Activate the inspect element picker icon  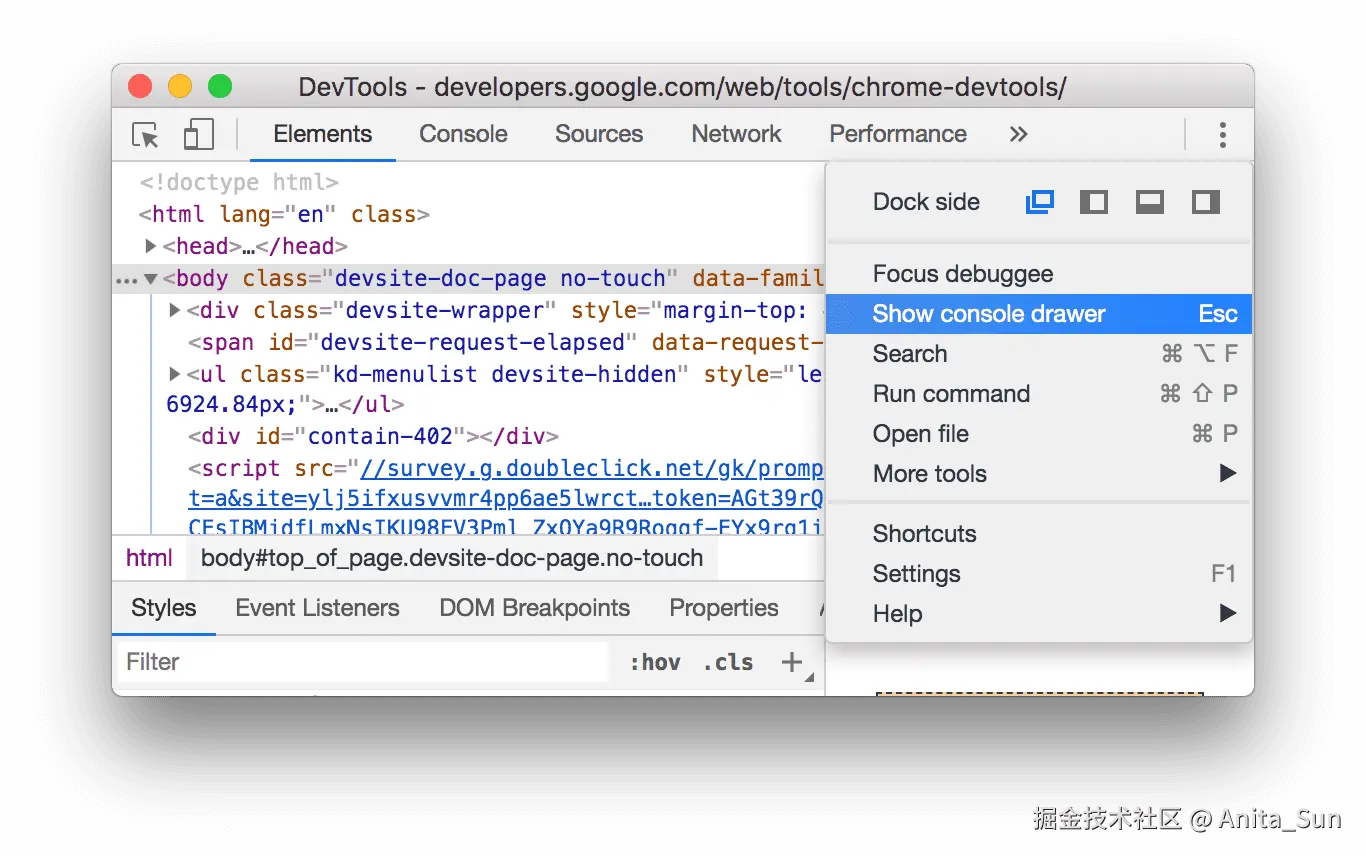(146, 135)
